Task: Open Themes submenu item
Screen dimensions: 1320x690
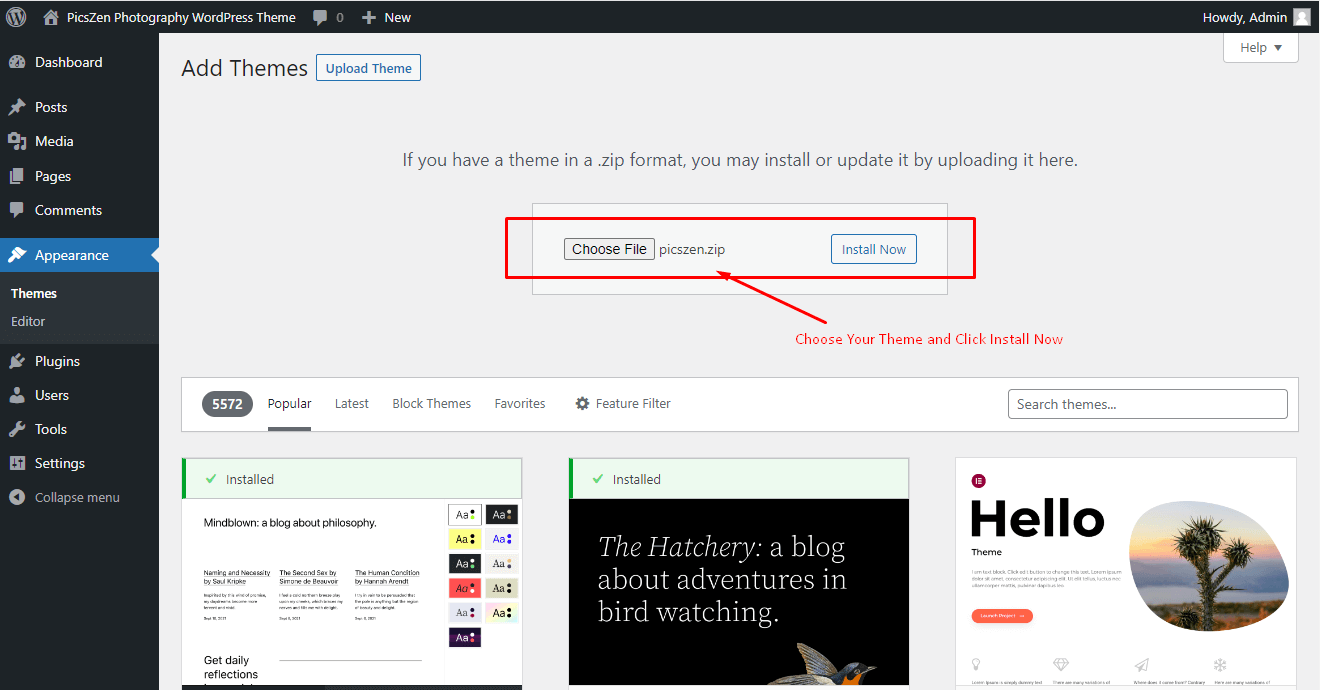Action: pos(34,293)
